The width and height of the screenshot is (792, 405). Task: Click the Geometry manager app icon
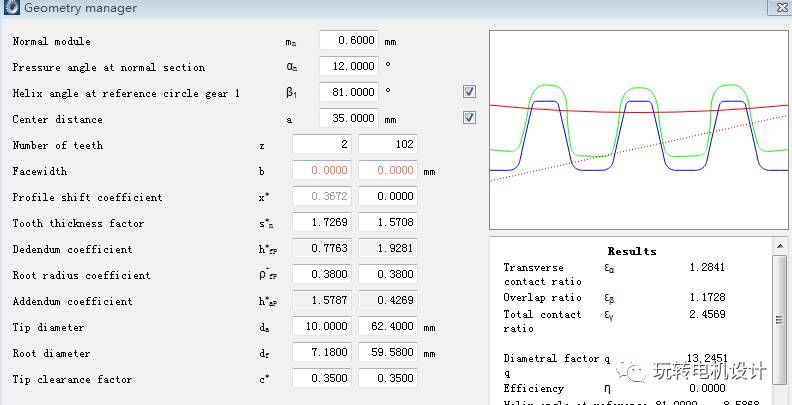(x=11, y=8)
